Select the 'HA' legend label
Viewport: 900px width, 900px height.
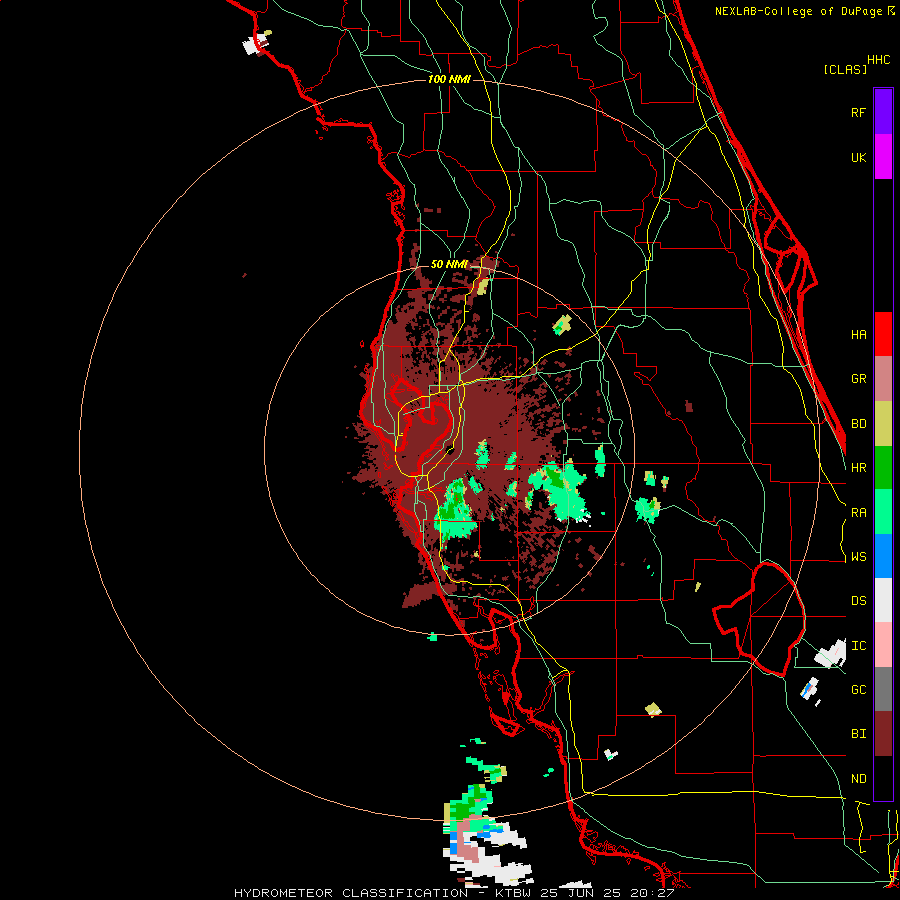pos(858,334)
